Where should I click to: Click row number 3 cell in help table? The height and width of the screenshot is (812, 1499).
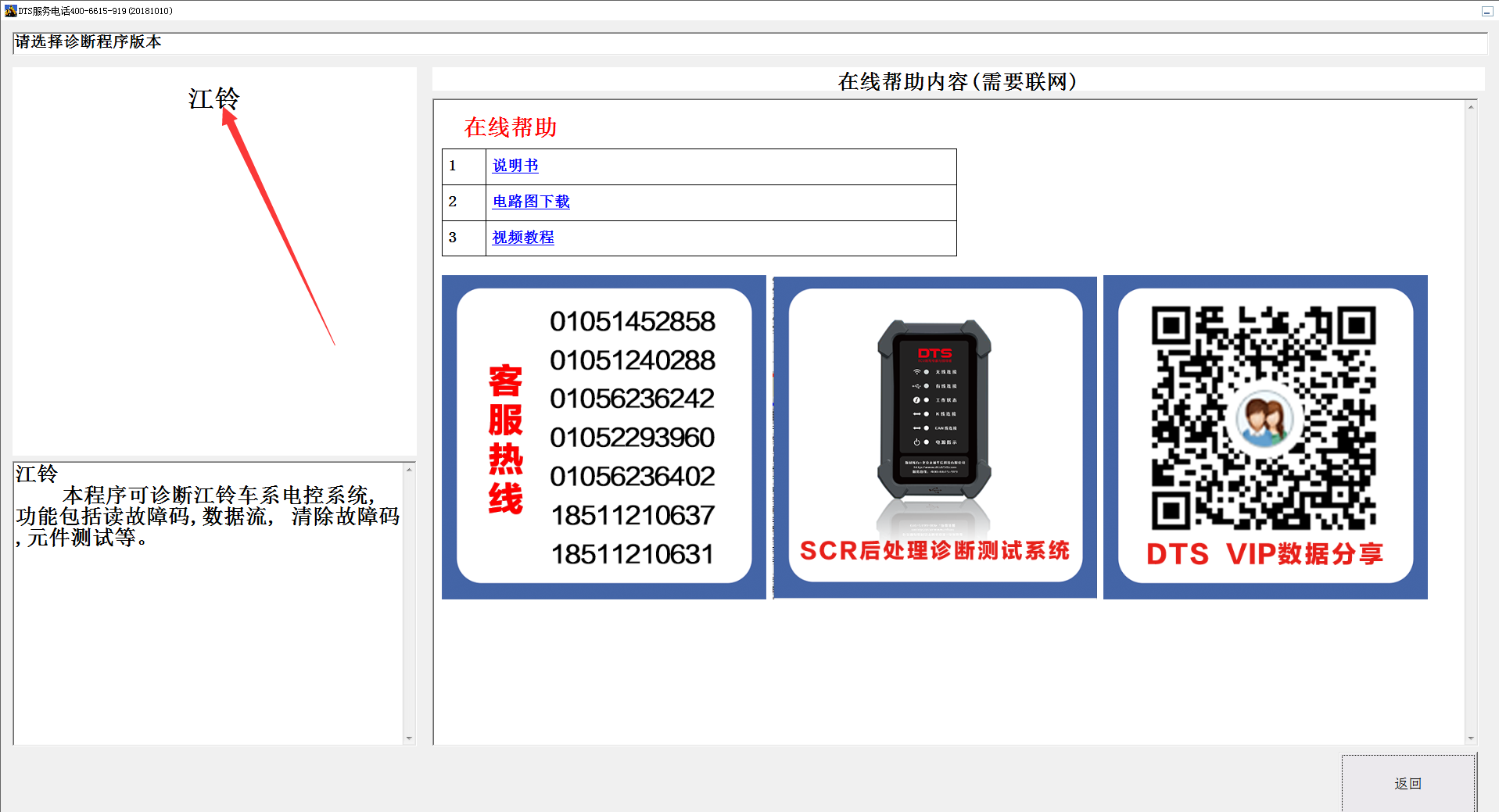pos(464,238)
